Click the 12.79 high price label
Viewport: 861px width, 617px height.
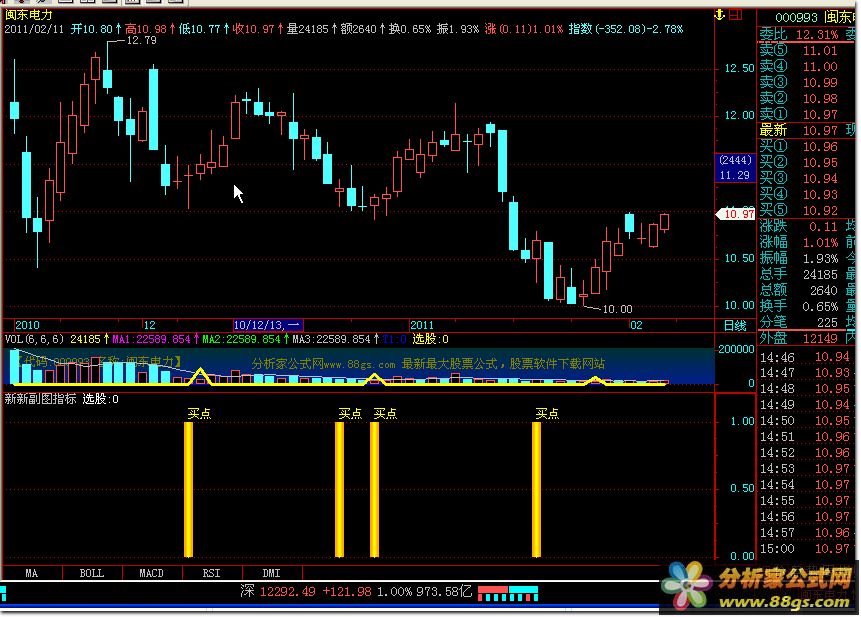(x=141, y=40)
